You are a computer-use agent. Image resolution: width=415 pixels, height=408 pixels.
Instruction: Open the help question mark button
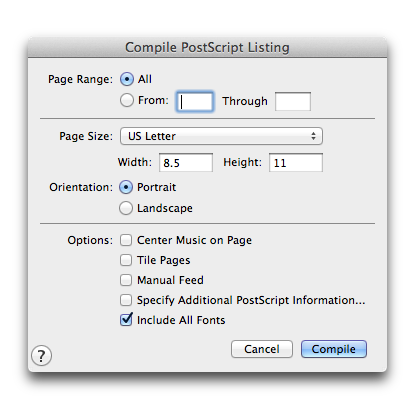pyautogui.click(x=41, y=356)
